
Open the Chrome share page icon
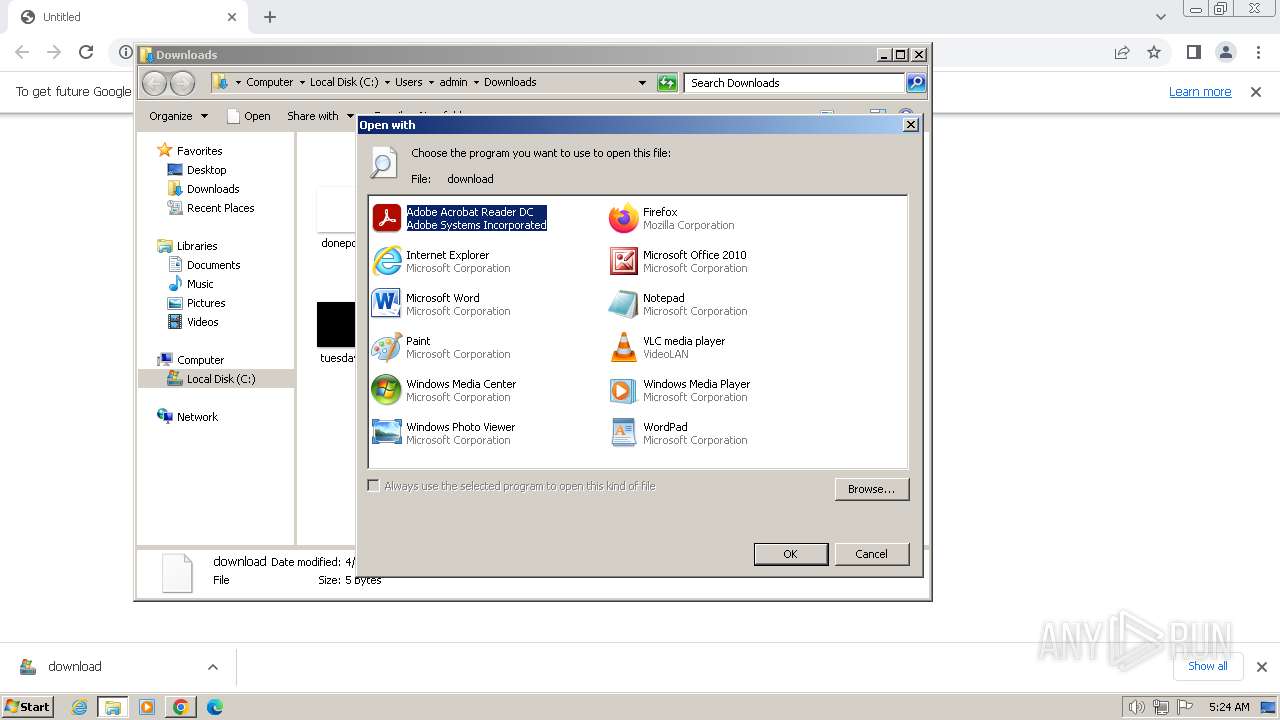(1122, 52)
